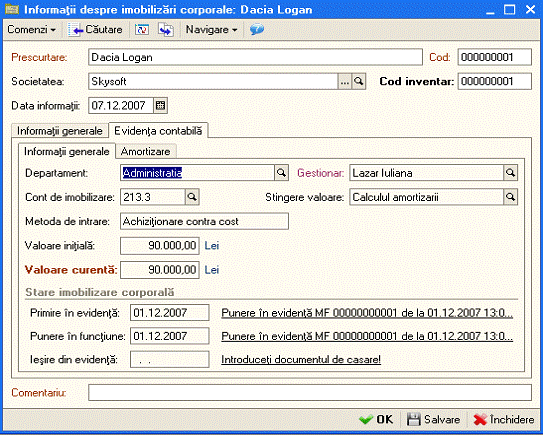Click ellipsis button in Societatea field
The height and width of the screenshot is (435, 547).
click(x=345, y=82)
